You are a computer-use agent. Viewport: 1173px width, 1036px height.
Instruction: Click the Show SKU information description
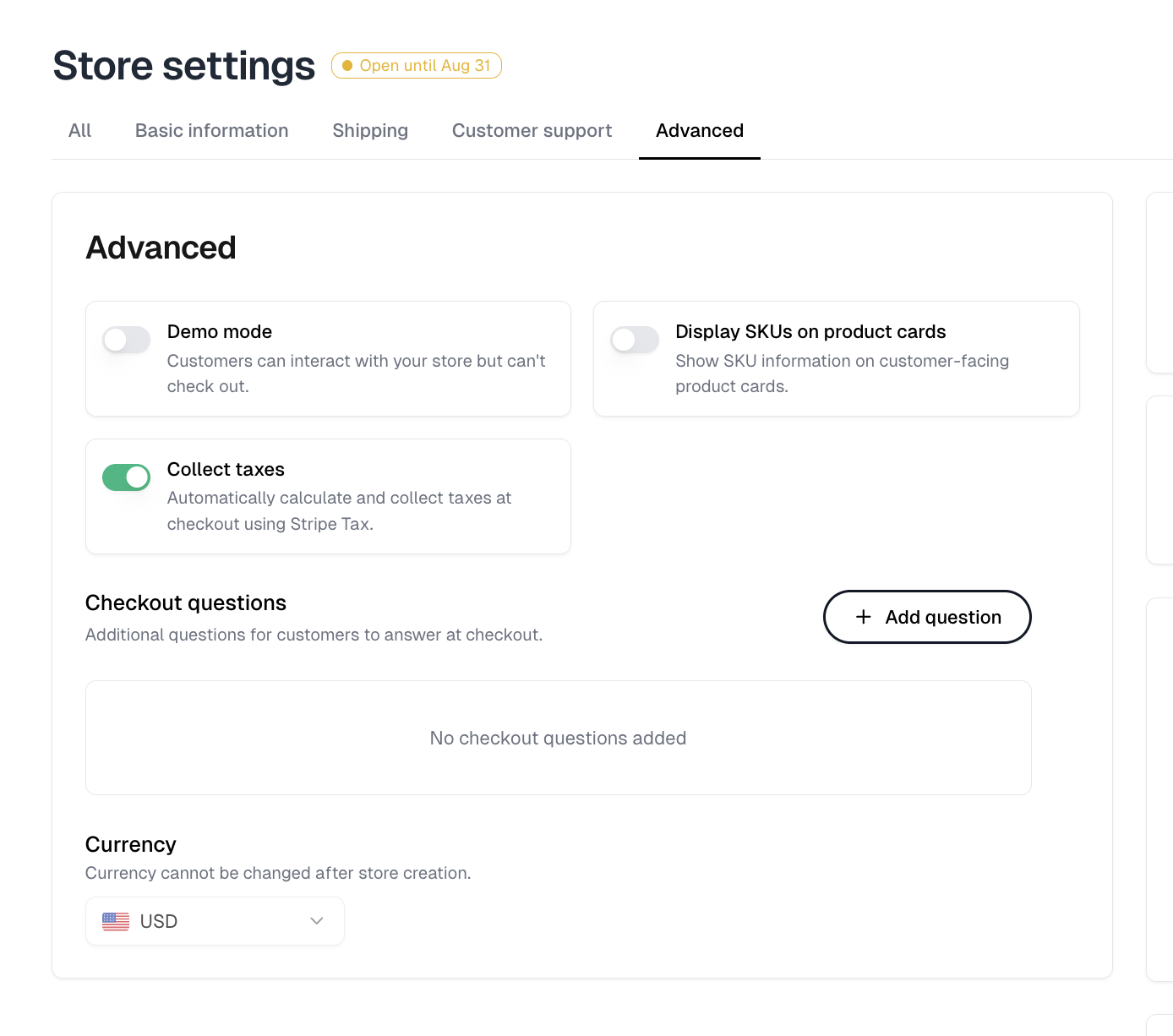tap(842, 374)
